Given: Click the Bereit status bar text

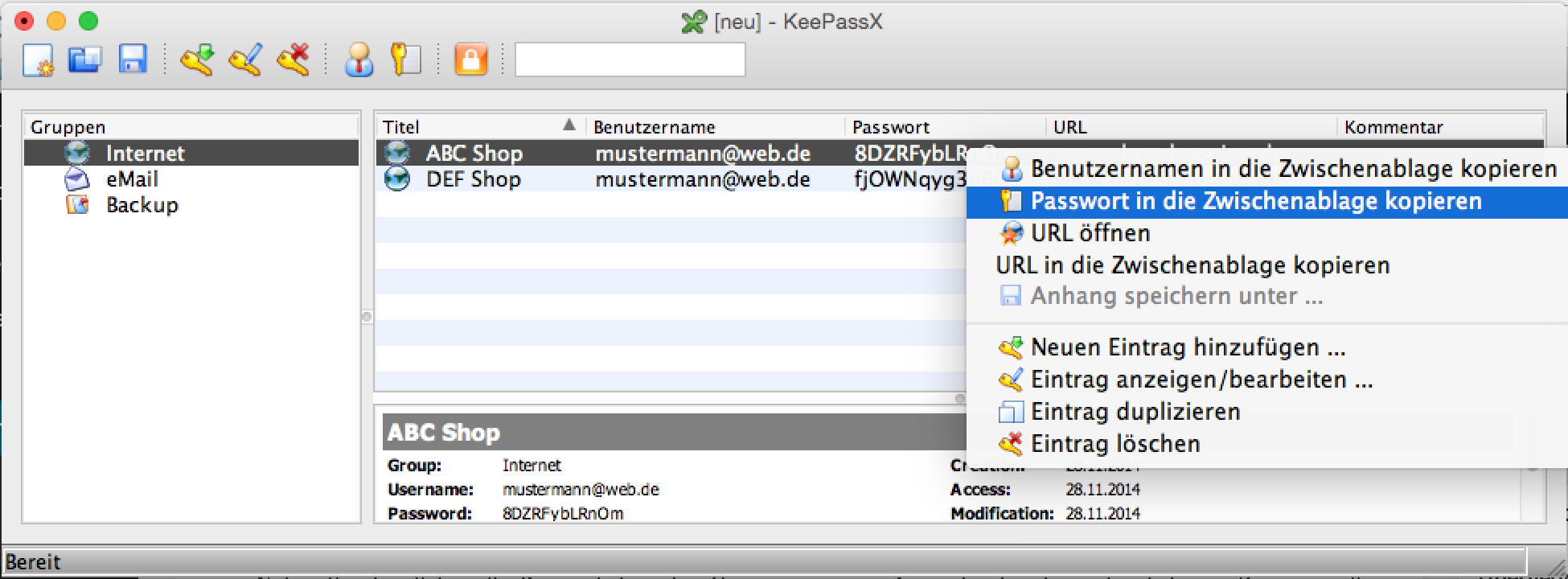Looking at the screenshot, I should [x=33, y=561].
